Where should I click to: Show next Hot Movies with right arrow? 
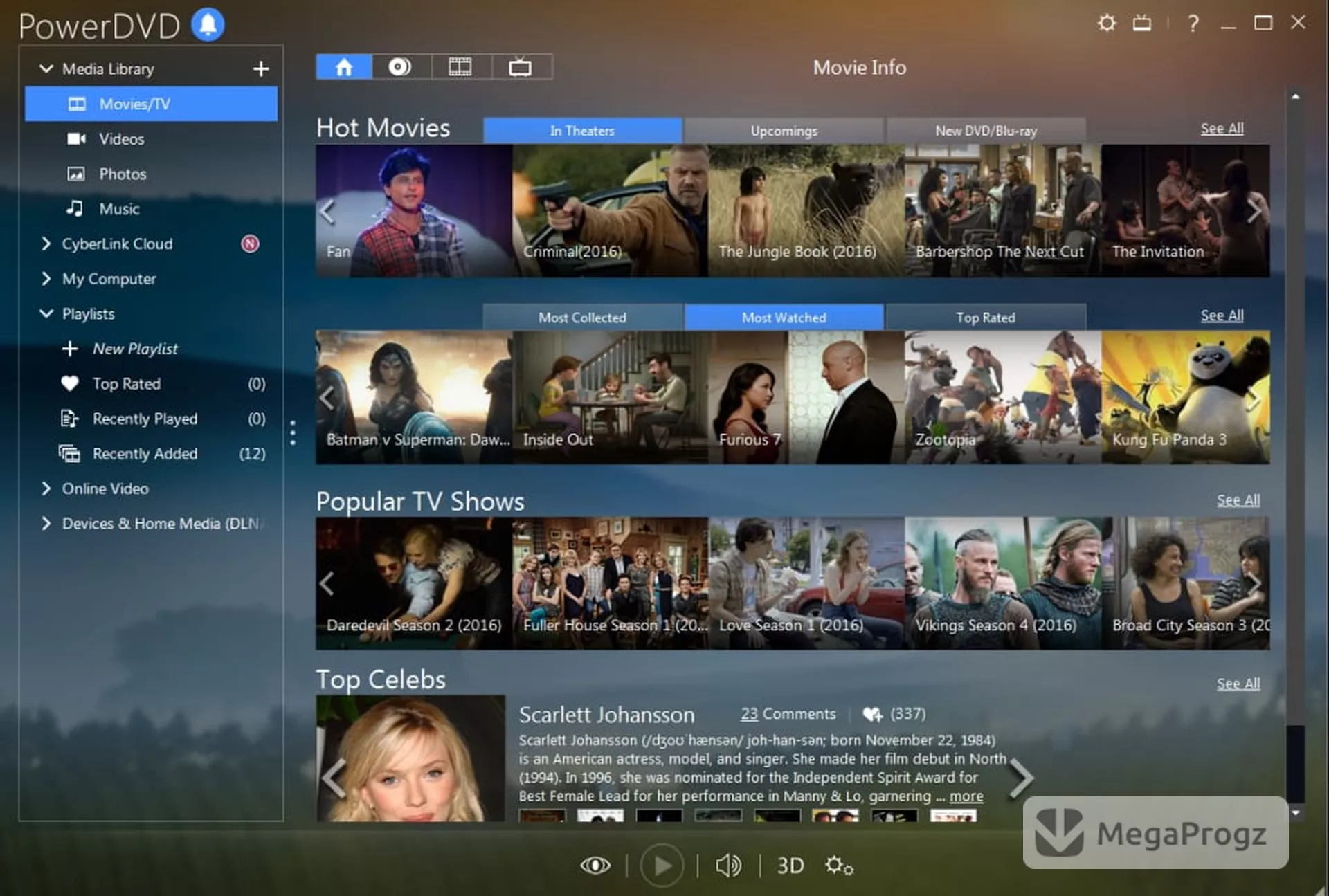click(x=1254, y=211)
